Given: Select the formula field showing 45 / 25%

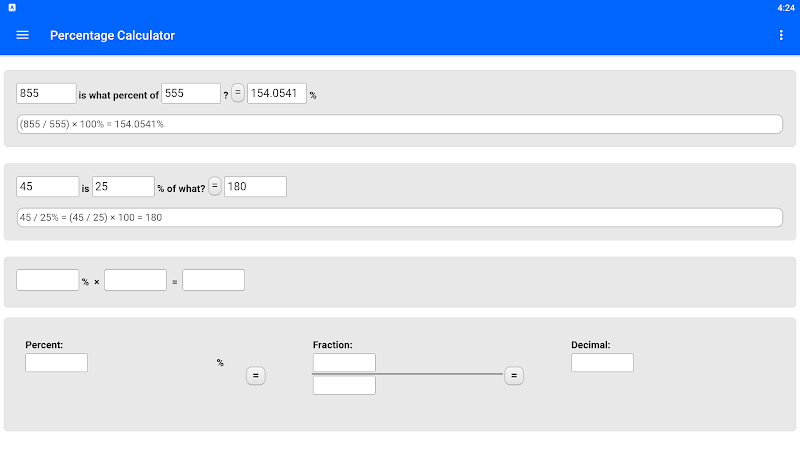Looking at the screenshot, I should pyautogui.click(x=399, y=217).
